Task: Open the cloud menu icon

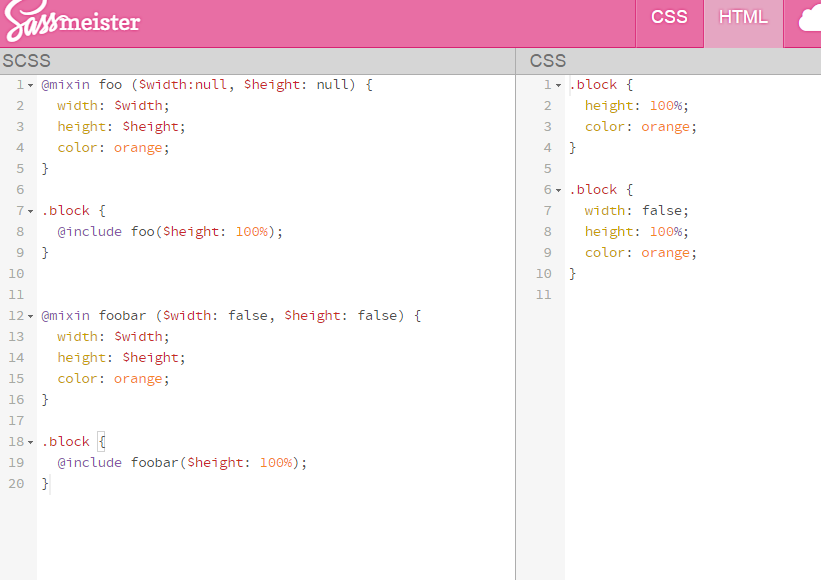Action: point(809,19)
